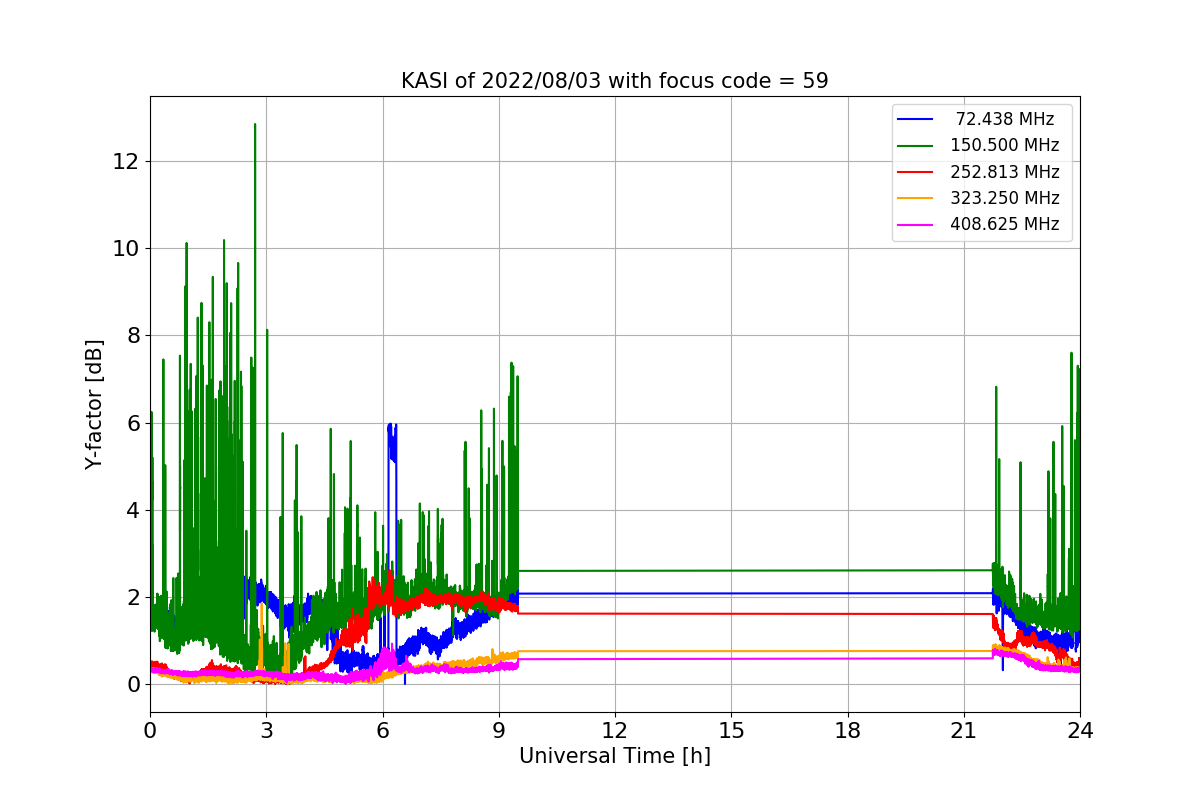Screen dimensions: 1200x800
Task: Click the Universal Time [h] axis label
Action: tap(614, 756)
